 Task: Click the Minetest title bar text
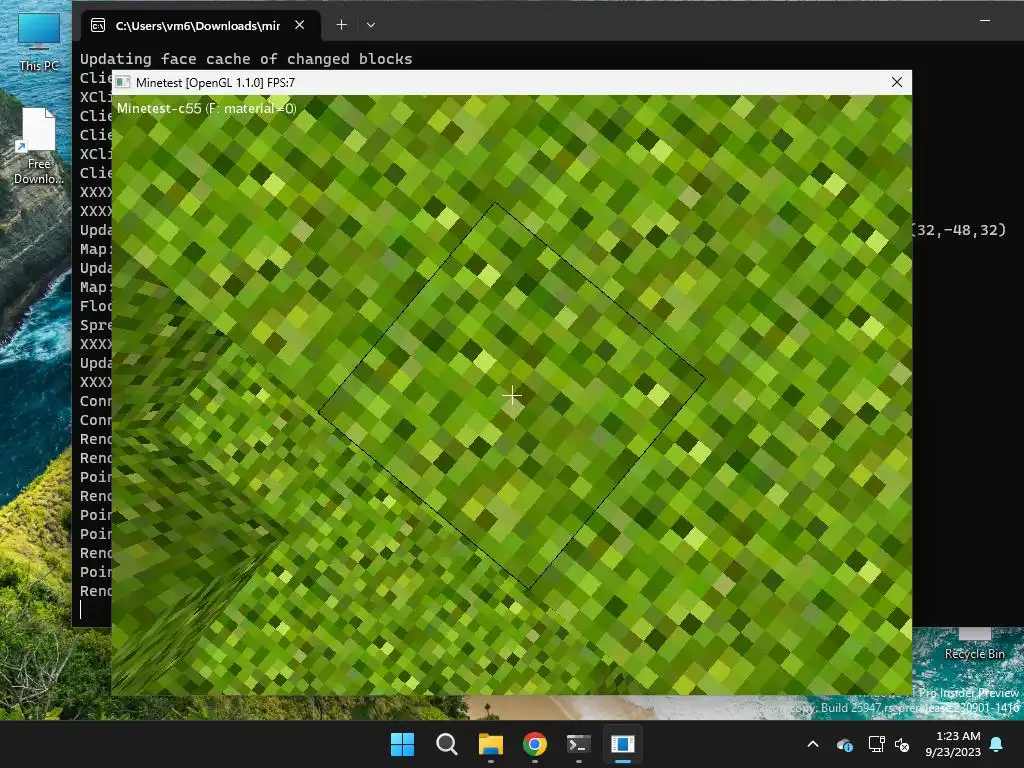point(215,82)
